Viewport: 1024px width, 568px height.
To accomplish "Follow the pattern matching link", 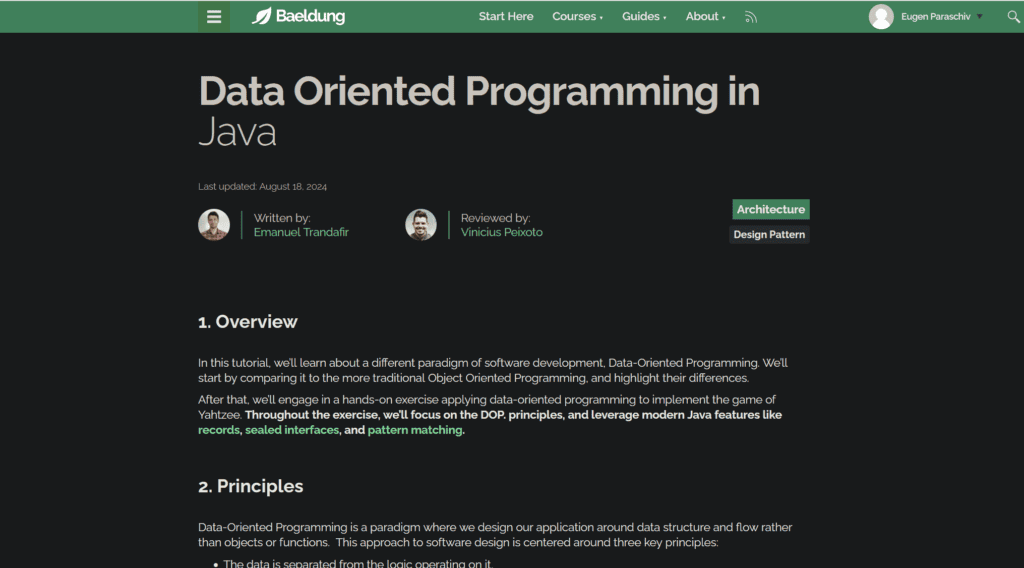I will (x=415, y=430).
